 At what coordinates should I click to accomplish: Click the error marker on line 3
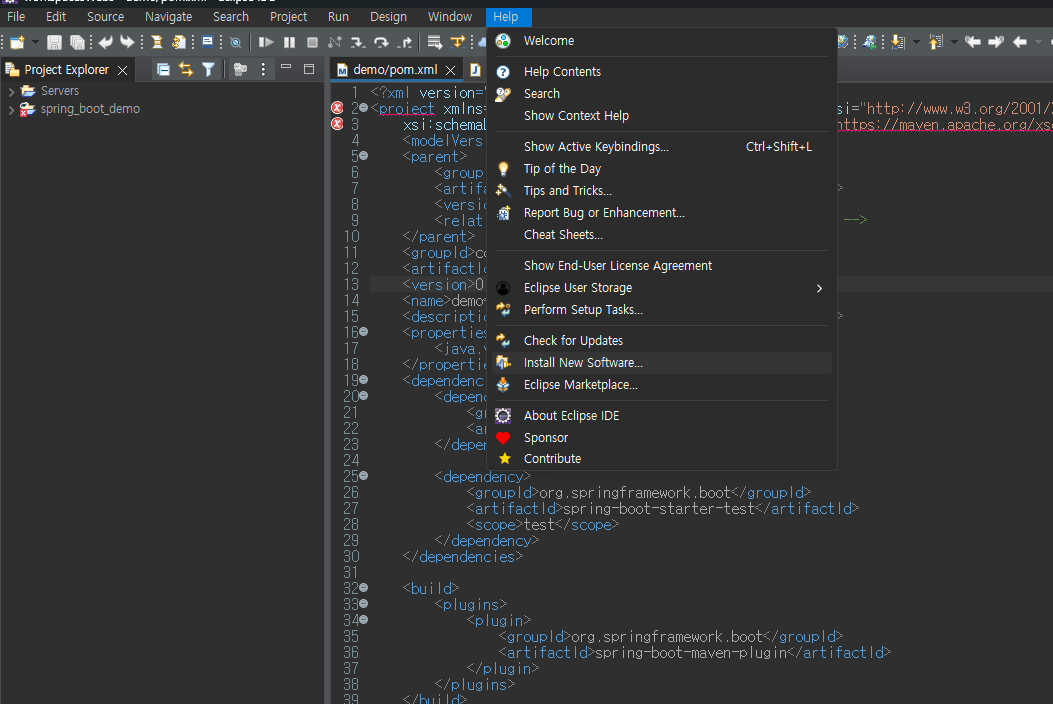(337, 124)
